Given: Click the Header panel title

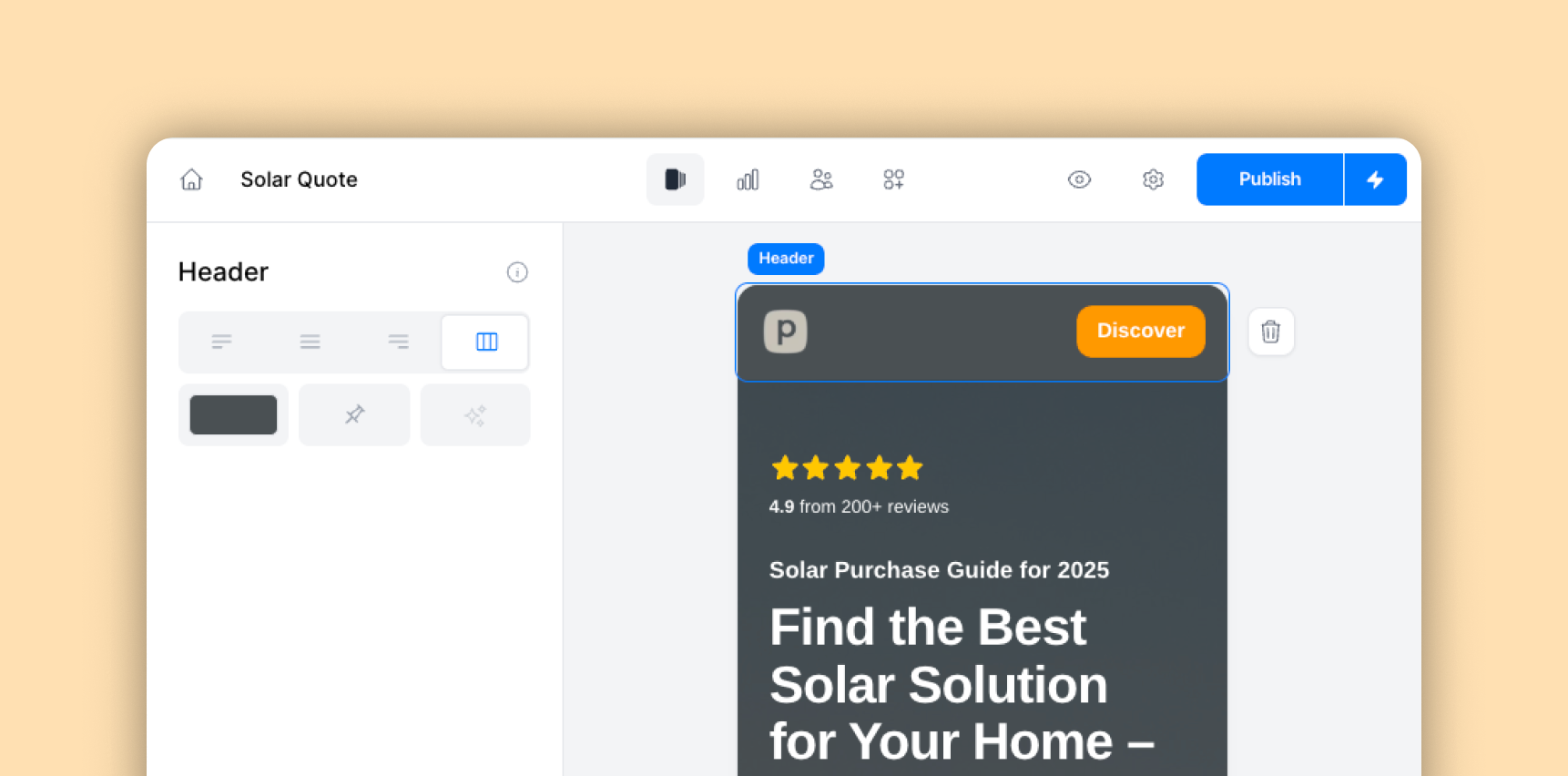Looking at the screenshot, I should click(223, 271).
